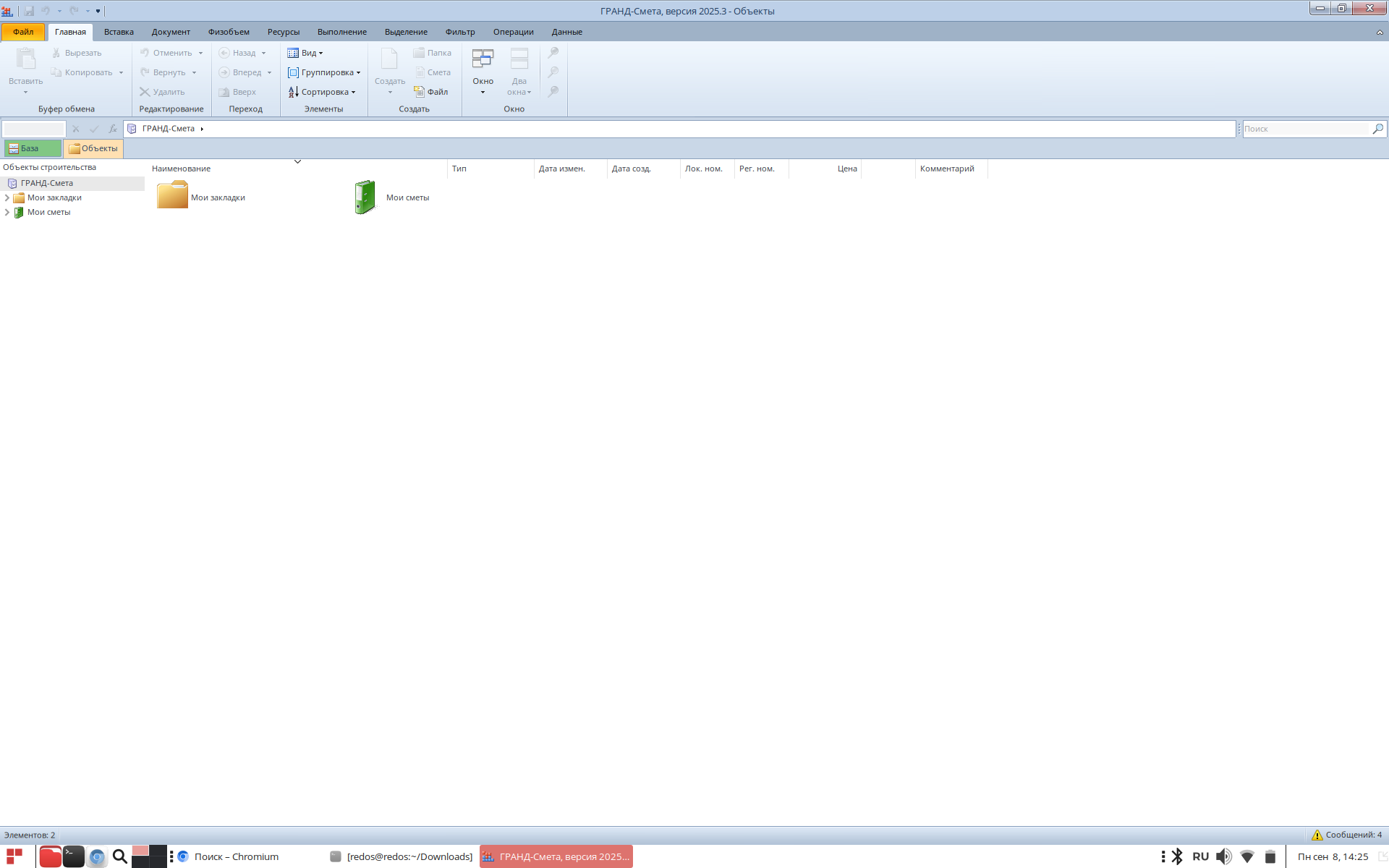Switch to the База tab

pyautogui.click(x=32, y=148)
